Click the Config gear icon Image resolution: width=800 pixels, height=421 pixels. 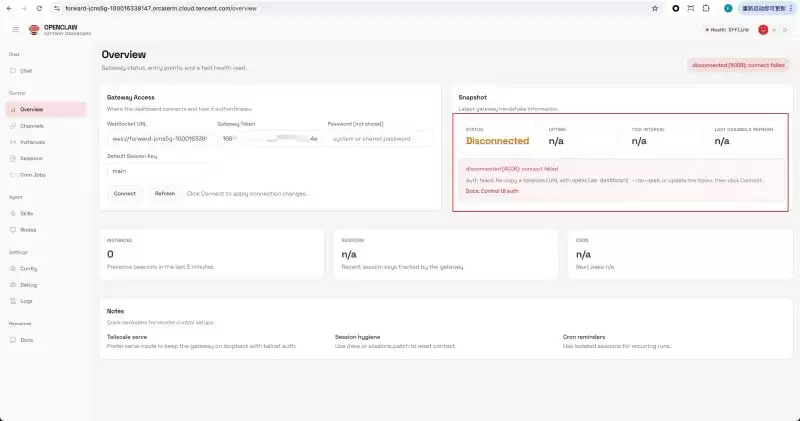(x=13, y=268)
